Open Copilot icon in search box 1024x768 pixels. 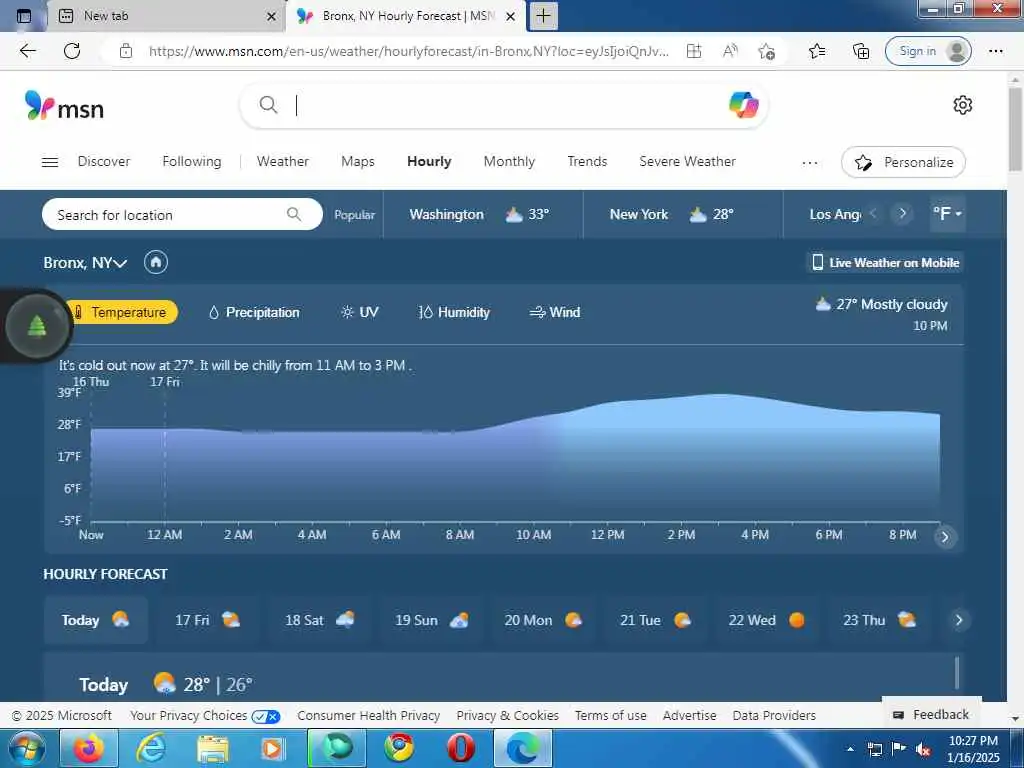(x=743, y=105)
